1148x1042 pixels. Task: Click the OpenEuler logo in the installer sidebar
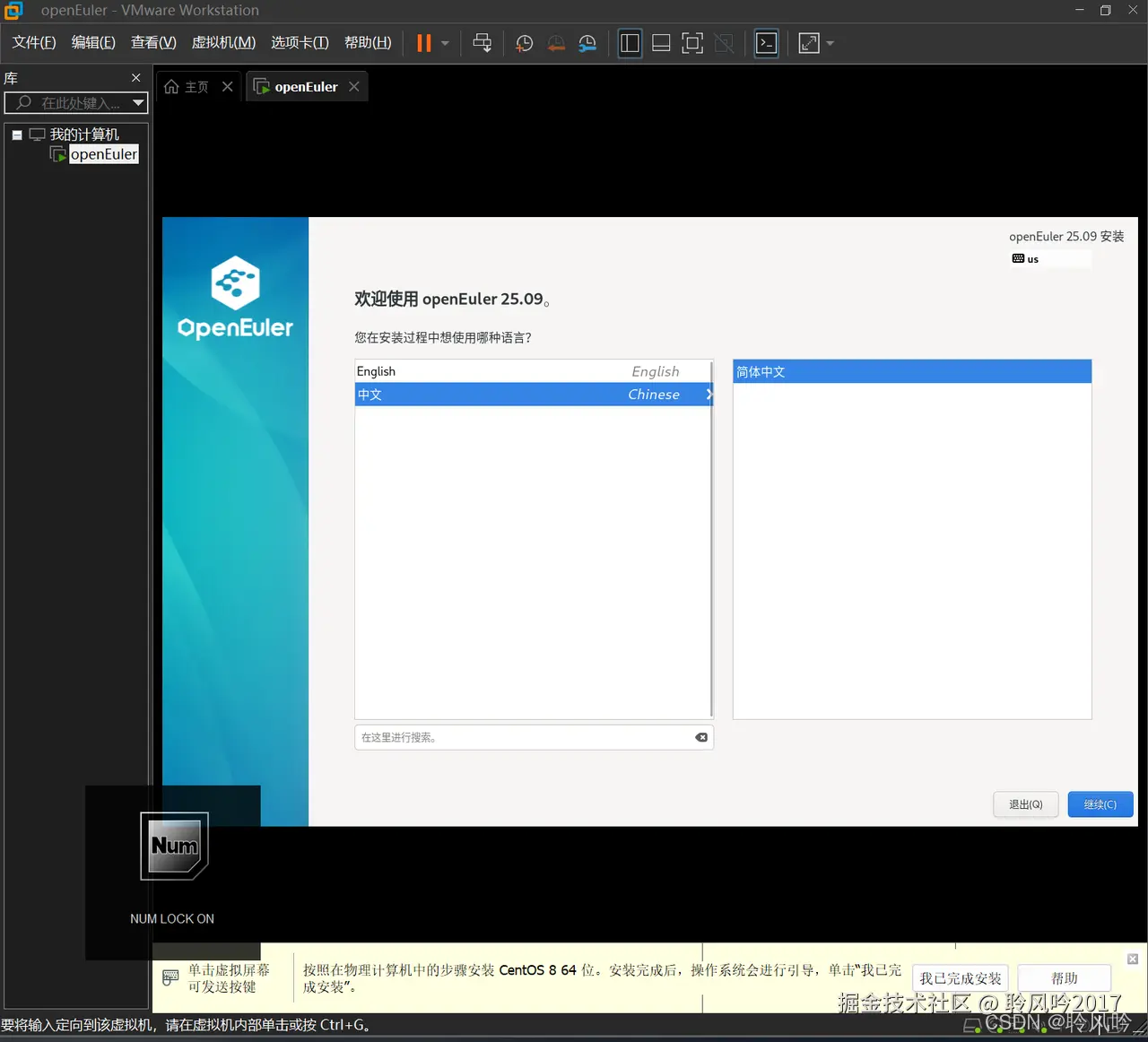tap(235, 298)
